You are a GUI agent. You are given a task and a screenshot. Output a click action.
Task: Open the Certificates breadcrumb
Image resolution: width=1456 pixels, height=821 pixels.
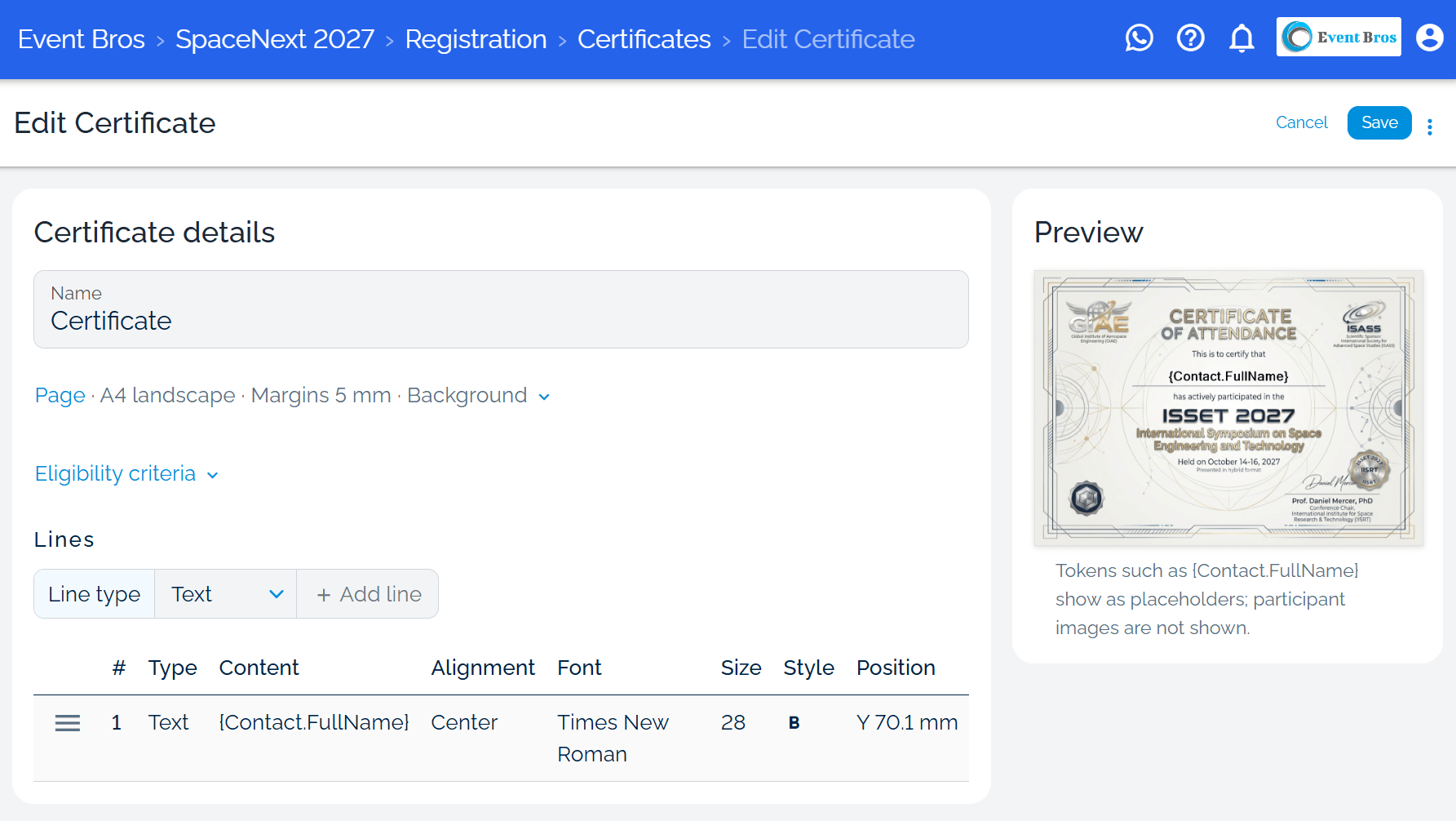tap(644, 39)
